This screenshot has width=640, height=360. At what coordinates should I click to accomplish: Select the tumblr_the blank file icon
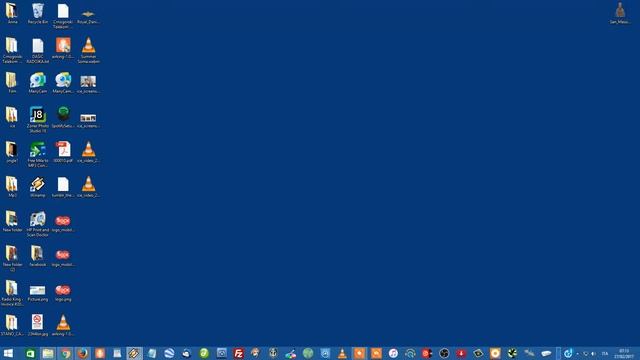63,187
